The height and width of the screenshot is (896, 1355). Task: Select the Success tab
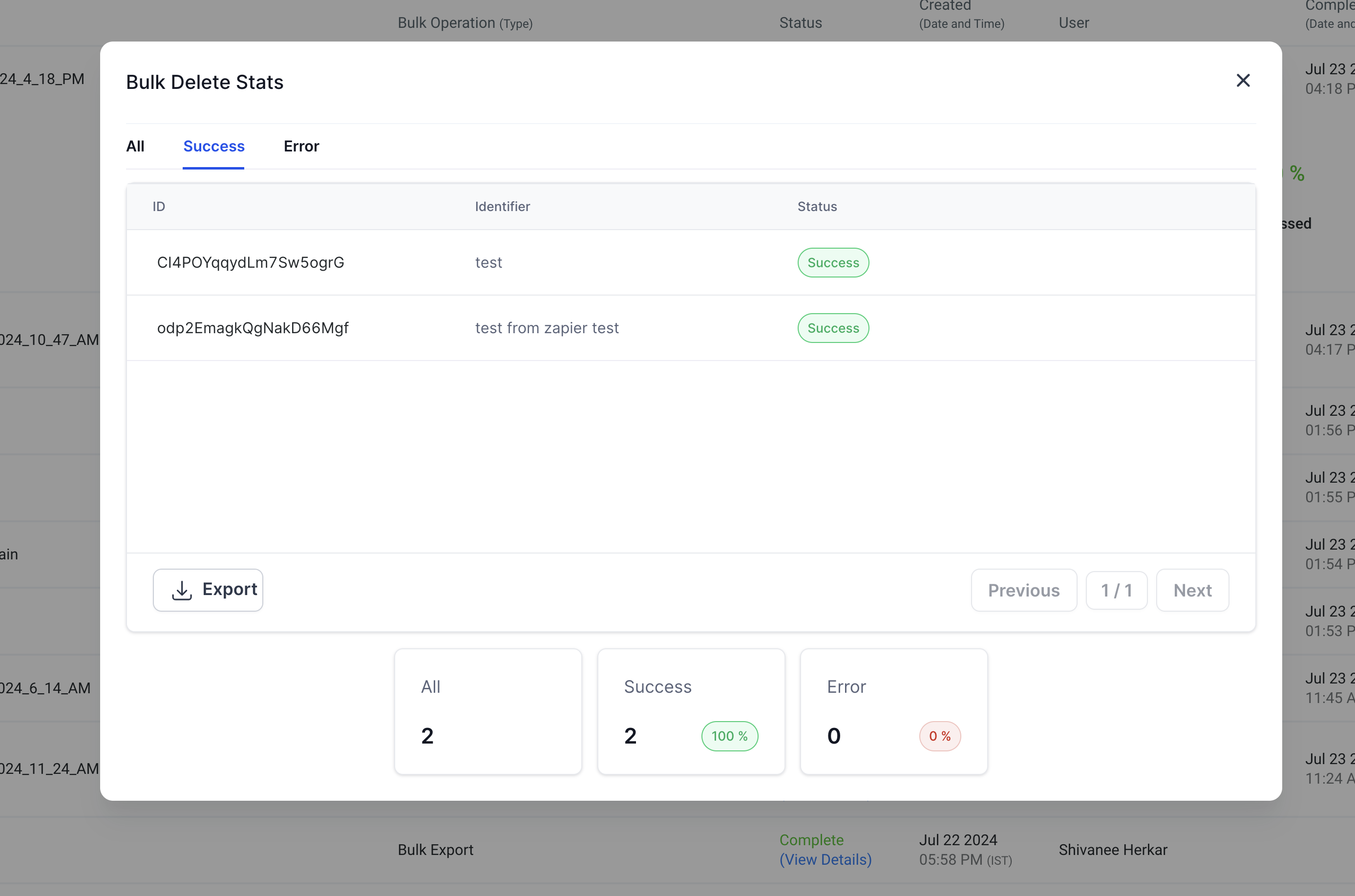[x=213, y=146]
